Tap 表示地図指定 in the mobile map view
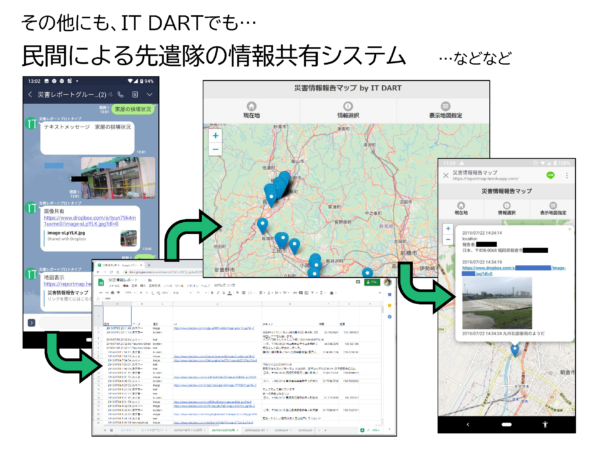 pos(555,208)
